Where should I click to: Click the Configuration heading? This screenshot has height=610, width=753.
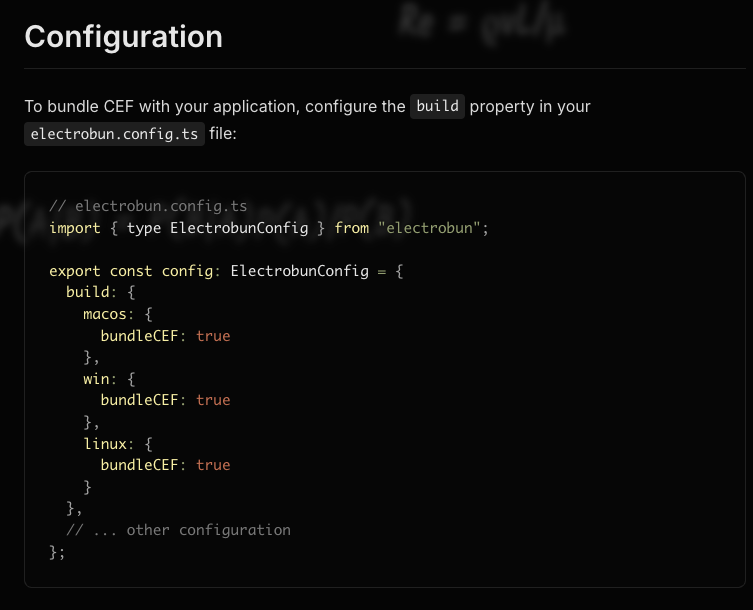[x=123, y=37]
